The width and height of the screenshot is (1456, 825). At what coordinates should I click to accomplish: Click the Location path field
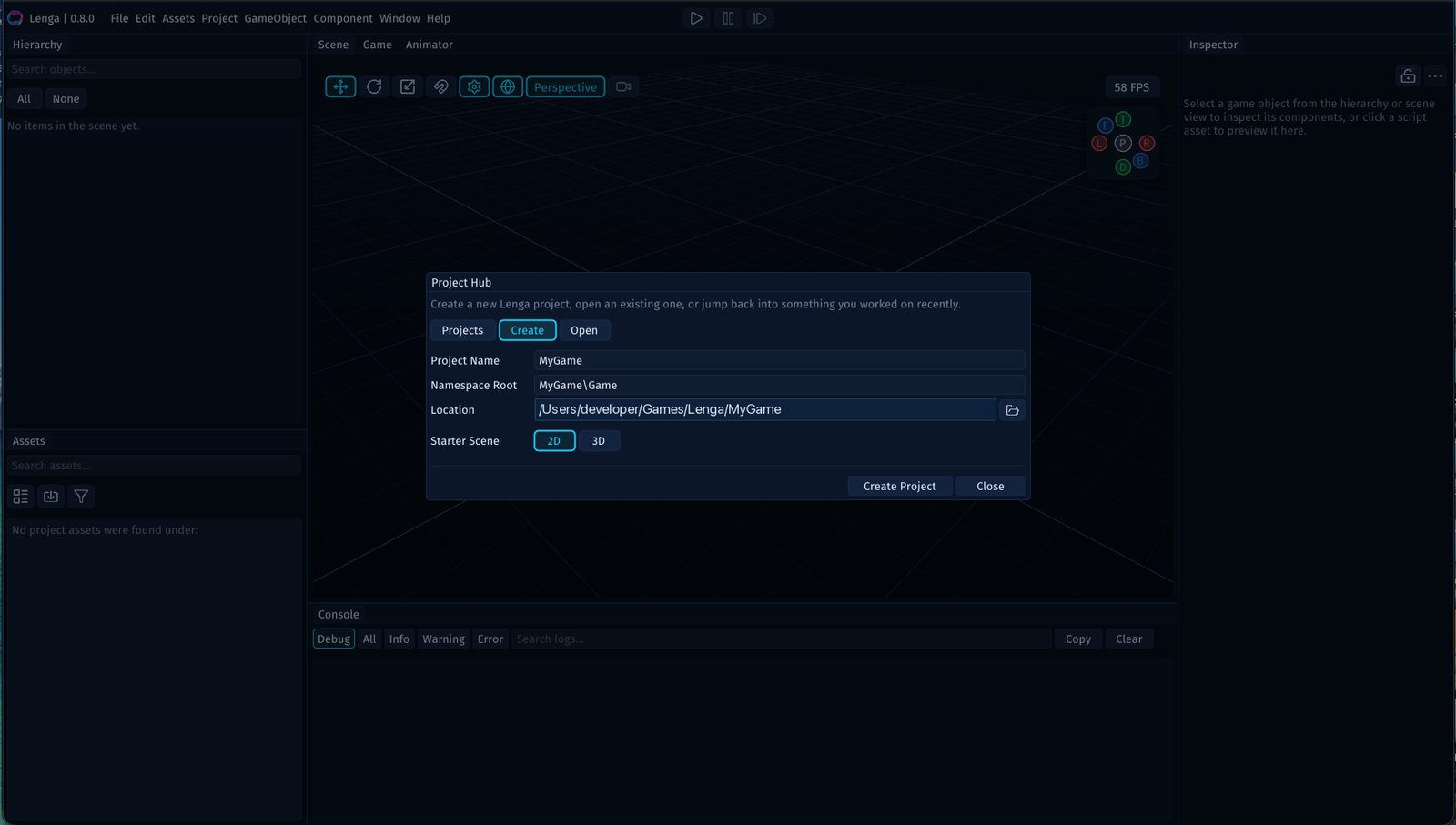(765, 409)
